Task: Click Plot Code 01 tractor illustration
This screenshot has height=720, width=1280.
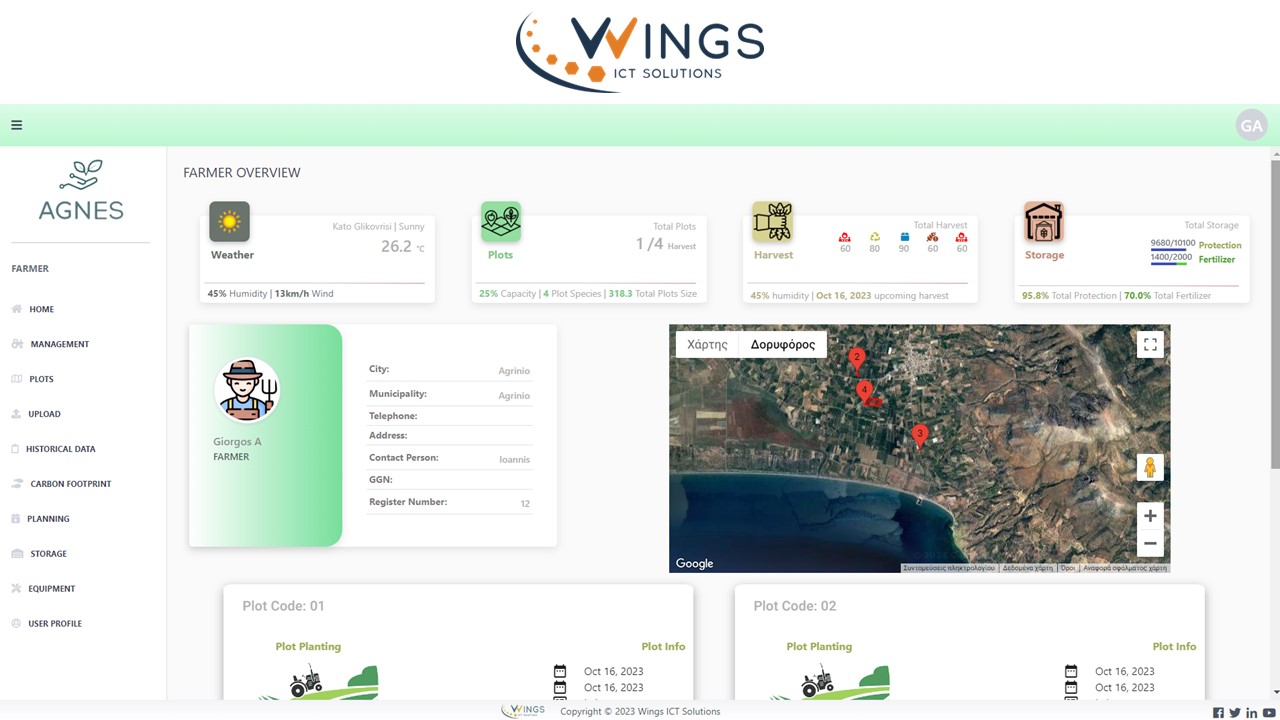Action: pyautogui.click(x=318, y=682)
